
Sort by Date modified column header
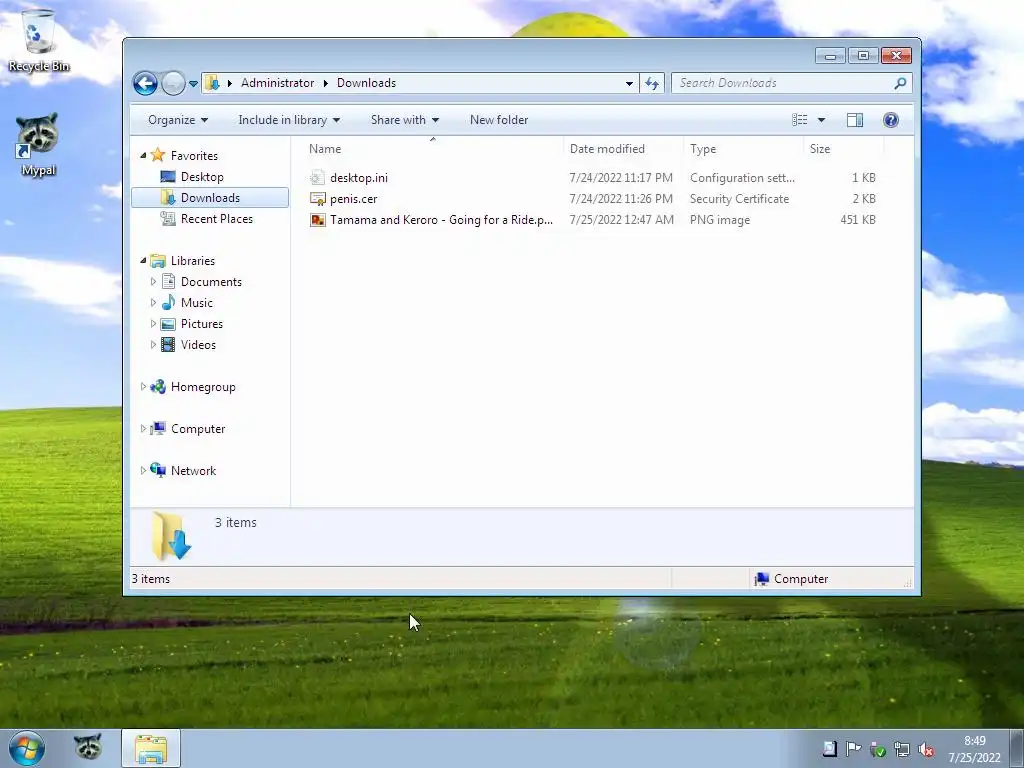pyautogui.click(x=623, y=149)
